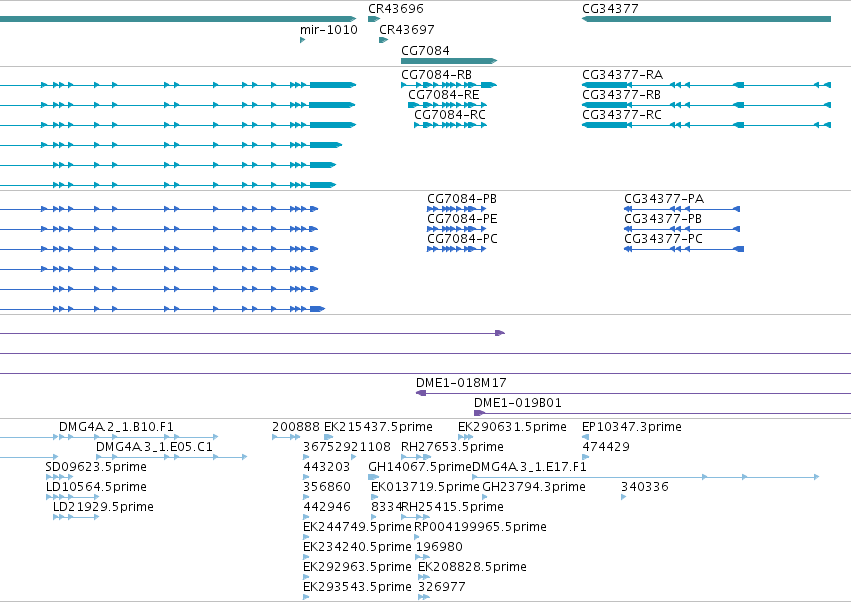Click the 474429 feature label
The height and width of the screenshot is (602, 851).
click(x=606, y=447)
